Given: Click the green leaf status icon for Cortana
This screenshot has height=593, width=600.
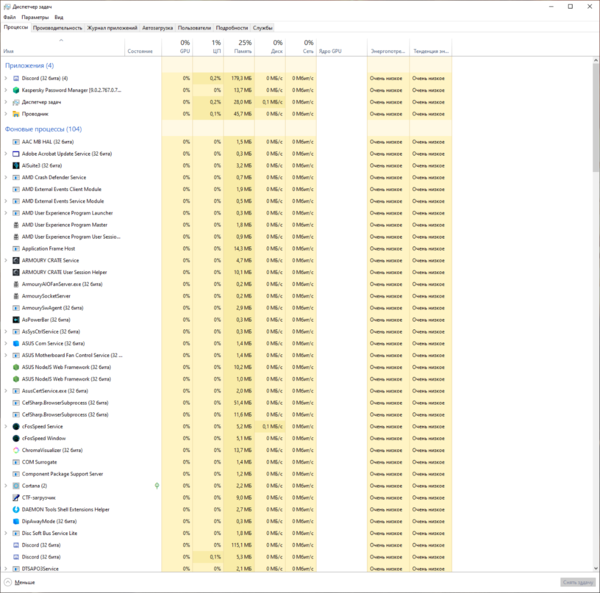Looking at the screenshot, I should click(157, 486).
